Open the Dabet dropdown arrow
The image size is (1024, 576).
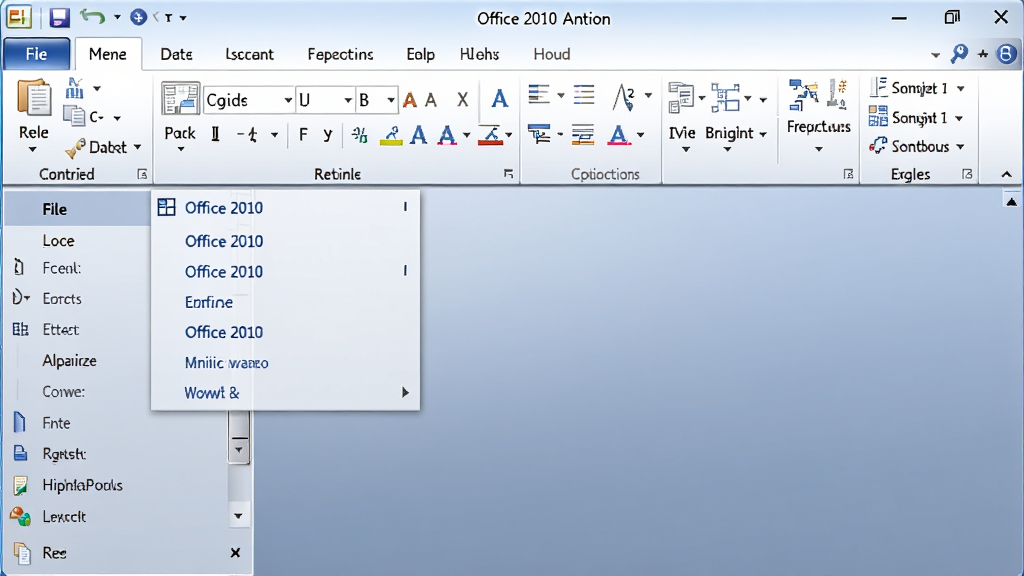pos(137,148)
